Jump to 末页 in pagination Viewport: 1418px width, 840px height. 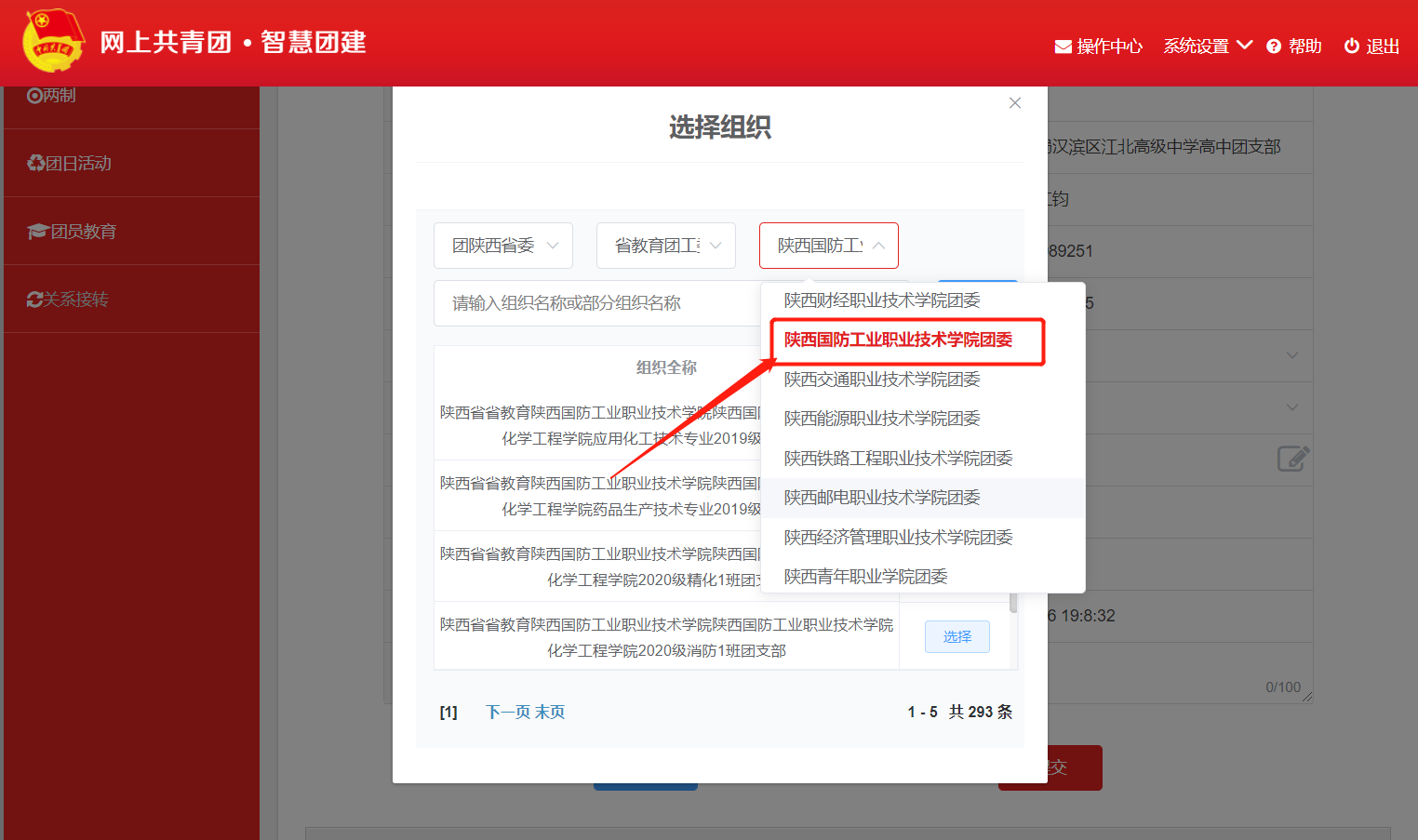(x=550, y=713)
